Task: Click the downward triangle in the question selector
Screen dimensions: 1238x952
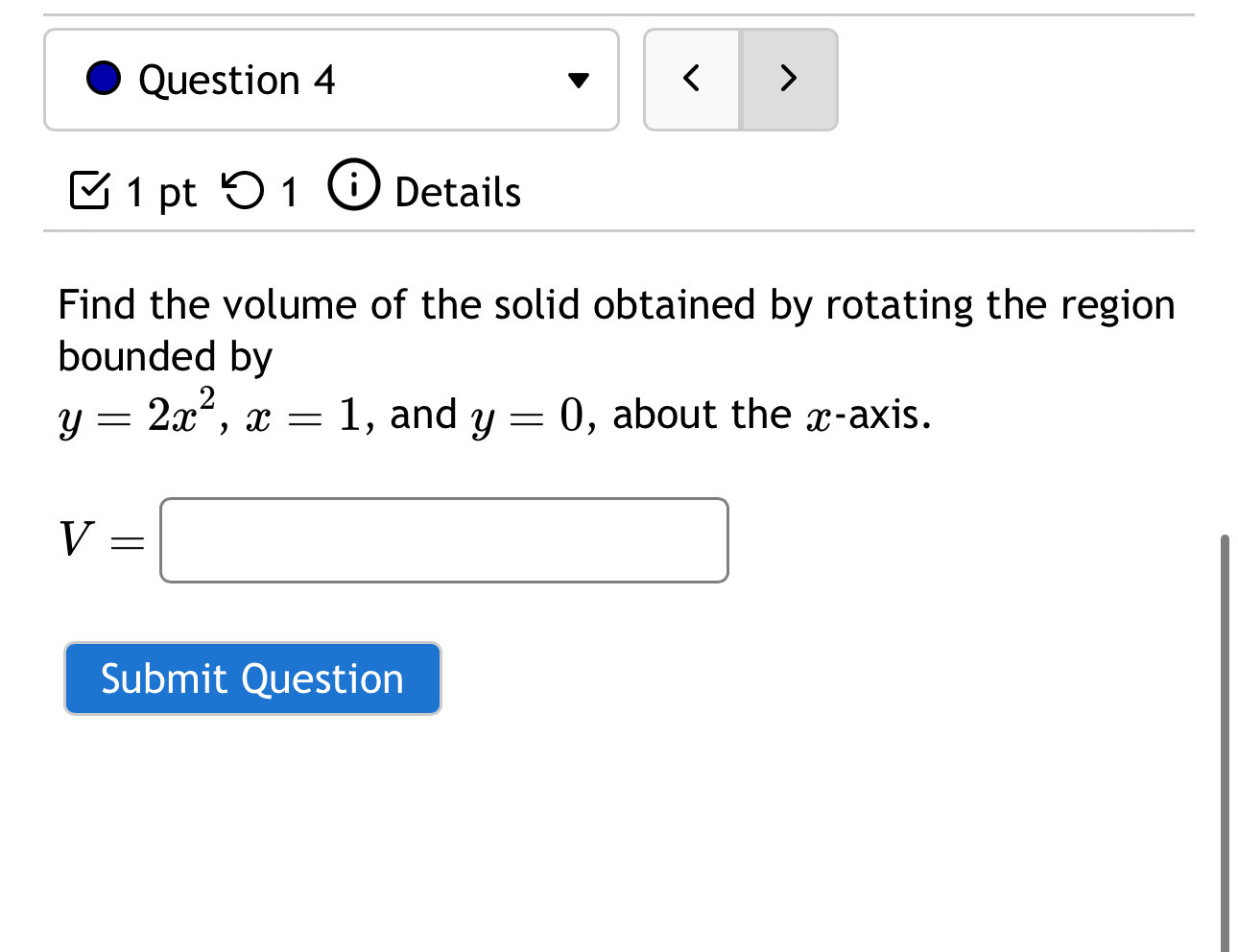Action: coord(577,81)
